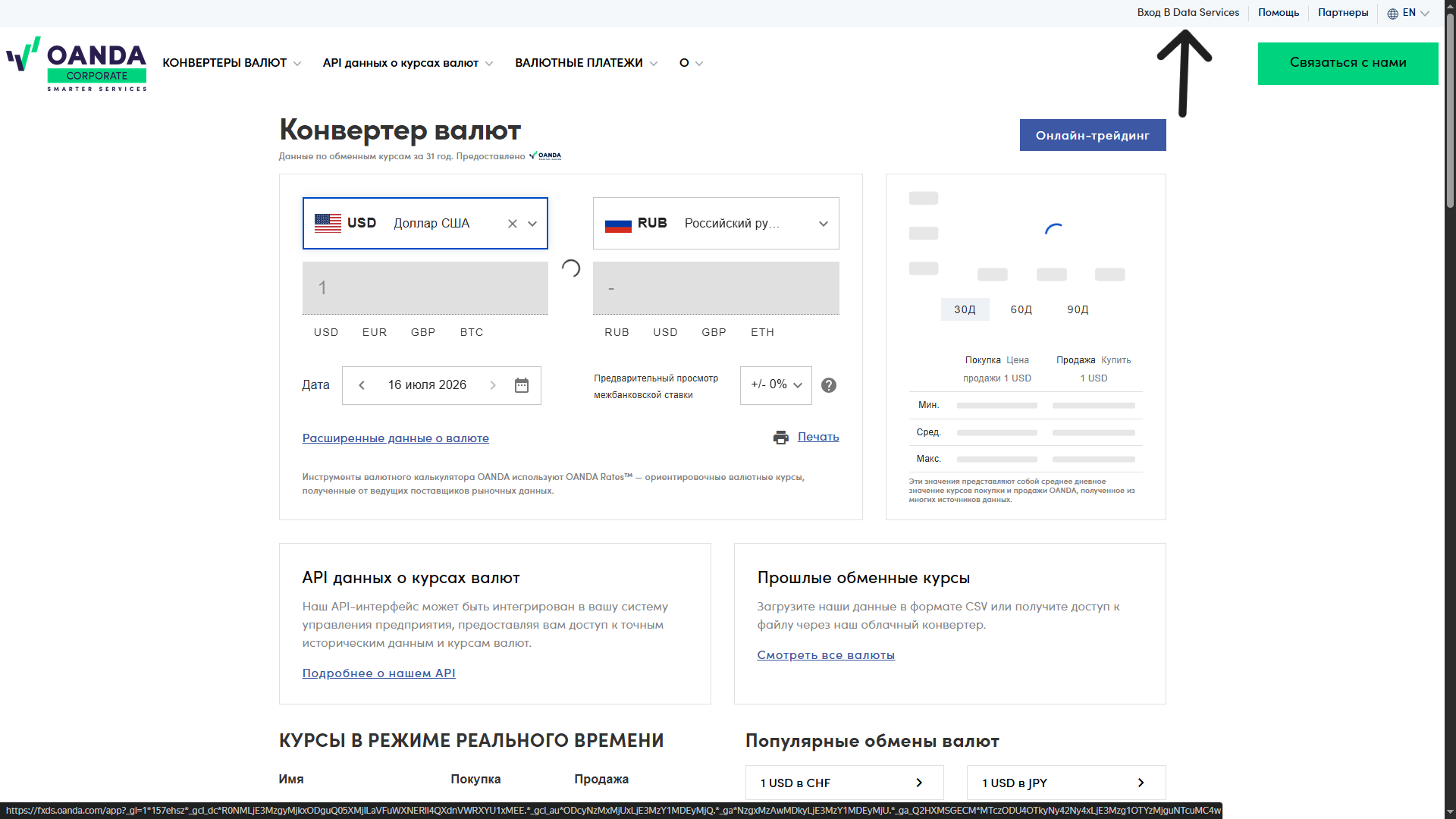Pick USD shortcut under target amount
The image size is (1456, 819).
click(x=665, y=332)
